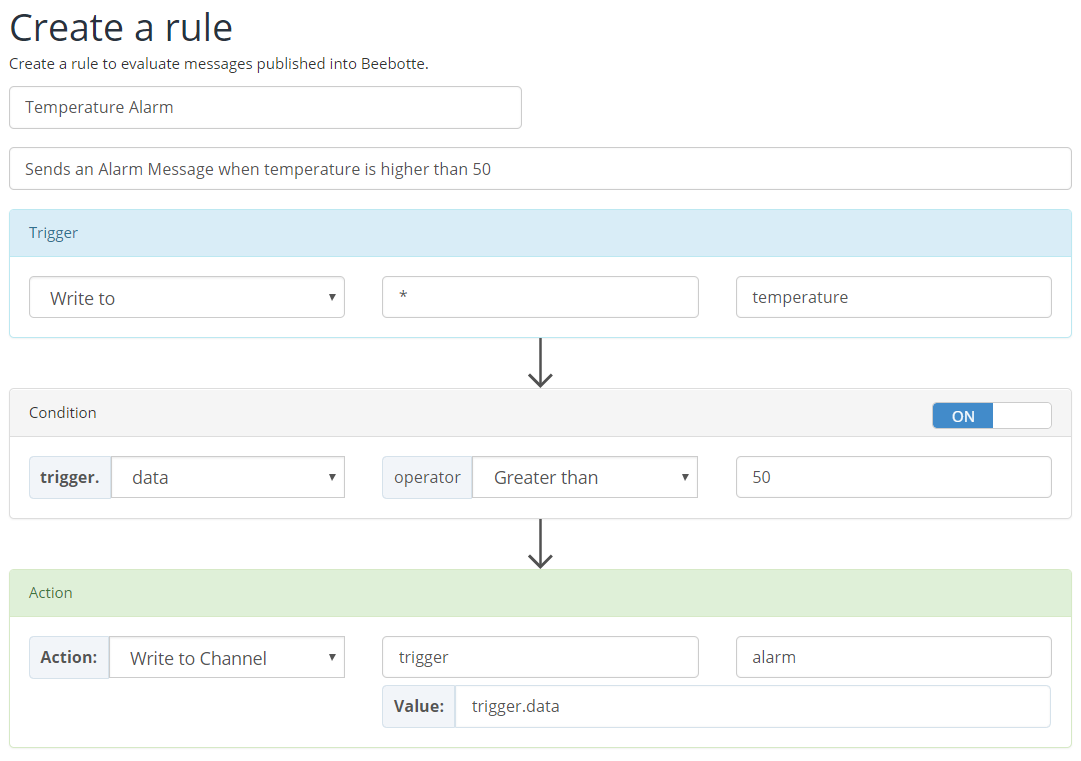The width and height of the screenshot is (1081, 761).
Task: Select the trigger resource field 'temperature'
Action: [893, 297]
